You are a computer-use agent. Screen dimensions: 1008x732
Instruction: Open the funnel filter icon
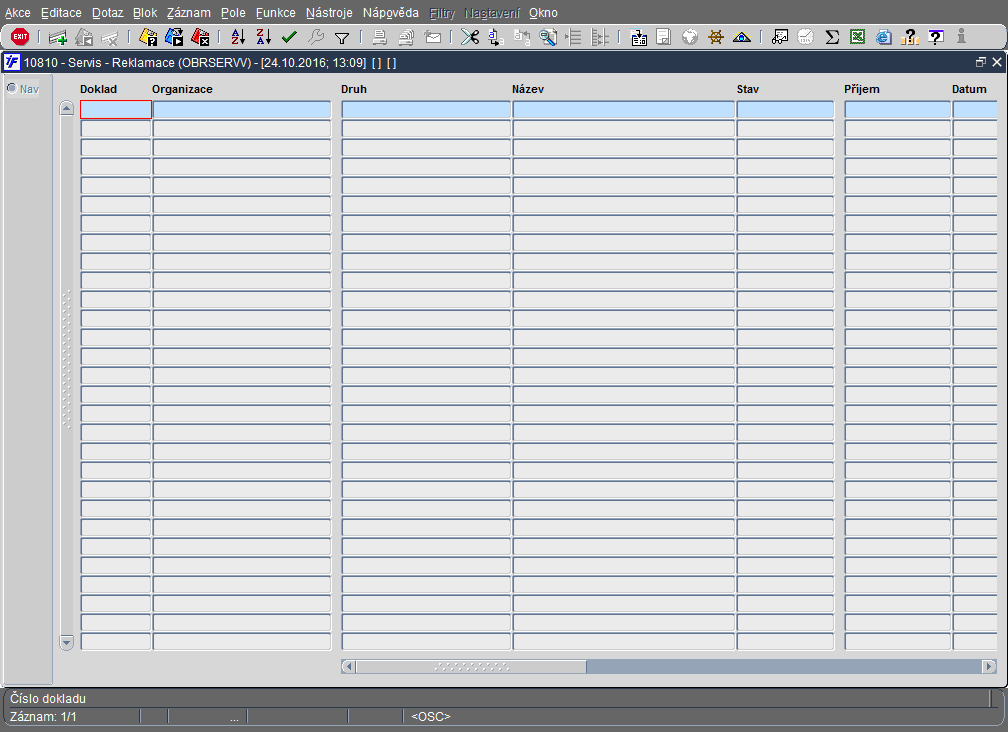pyautogui.click(x=342, y=38)
